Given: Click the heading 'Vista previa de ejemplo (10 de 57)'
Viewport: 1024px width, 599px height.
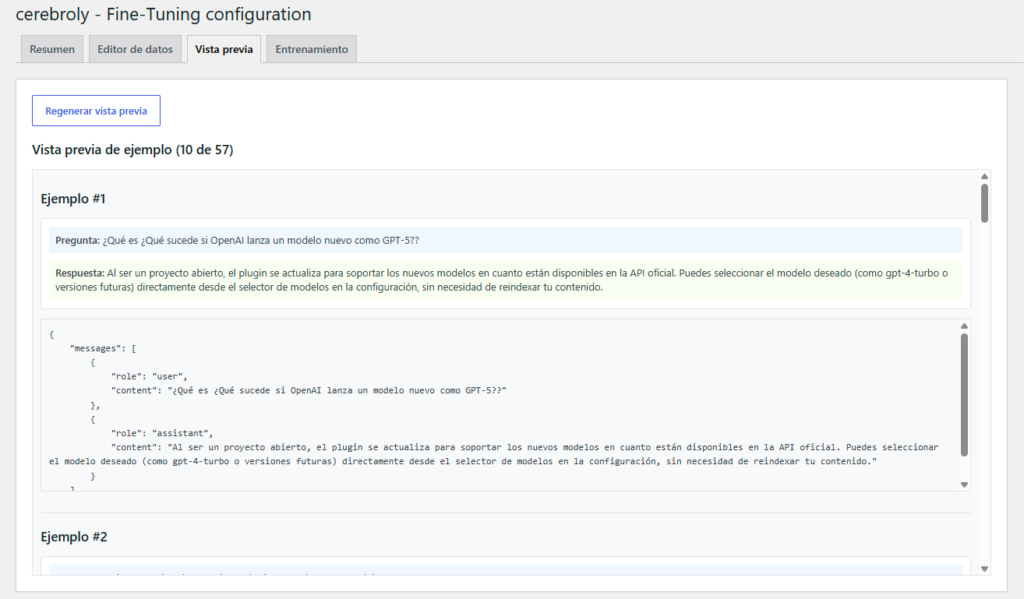Looking at the screenshot, I should (x=133, y=150).
